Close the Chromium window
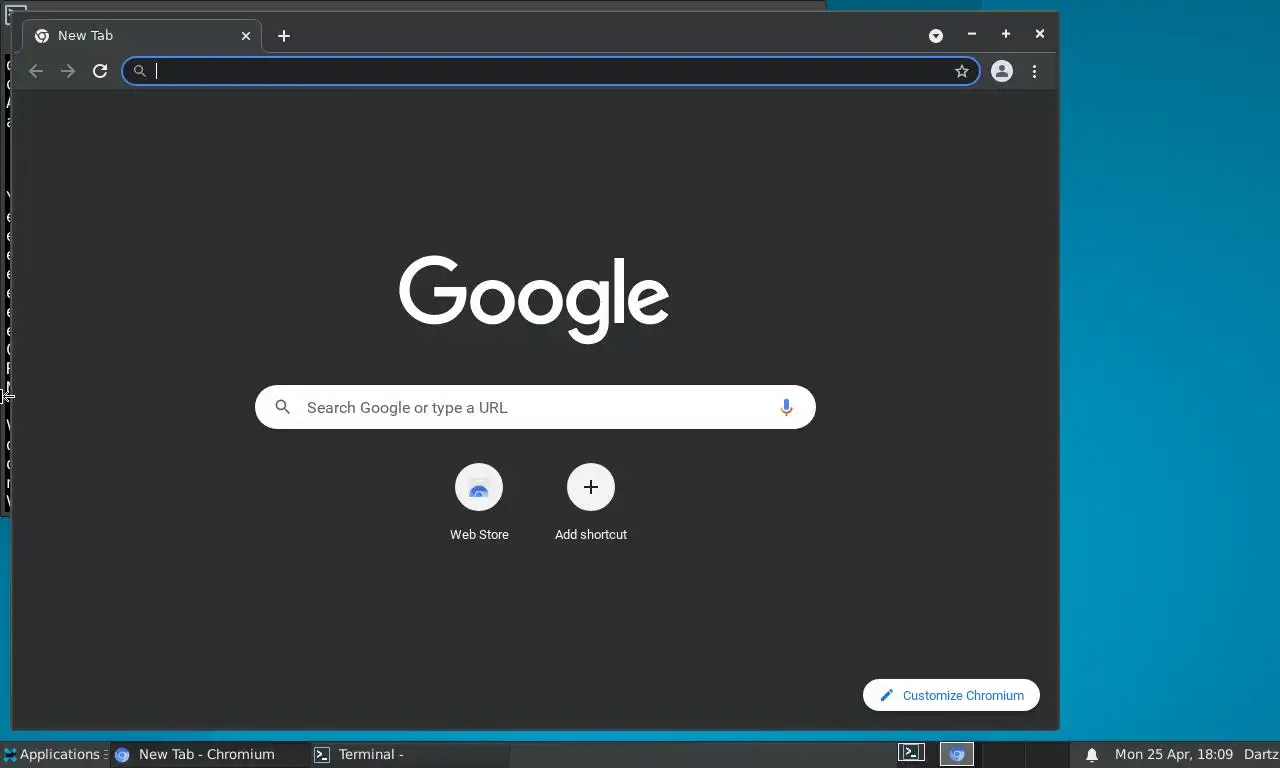The height and width of the screenshot is (768, 1280). (x=1040, y=34)
